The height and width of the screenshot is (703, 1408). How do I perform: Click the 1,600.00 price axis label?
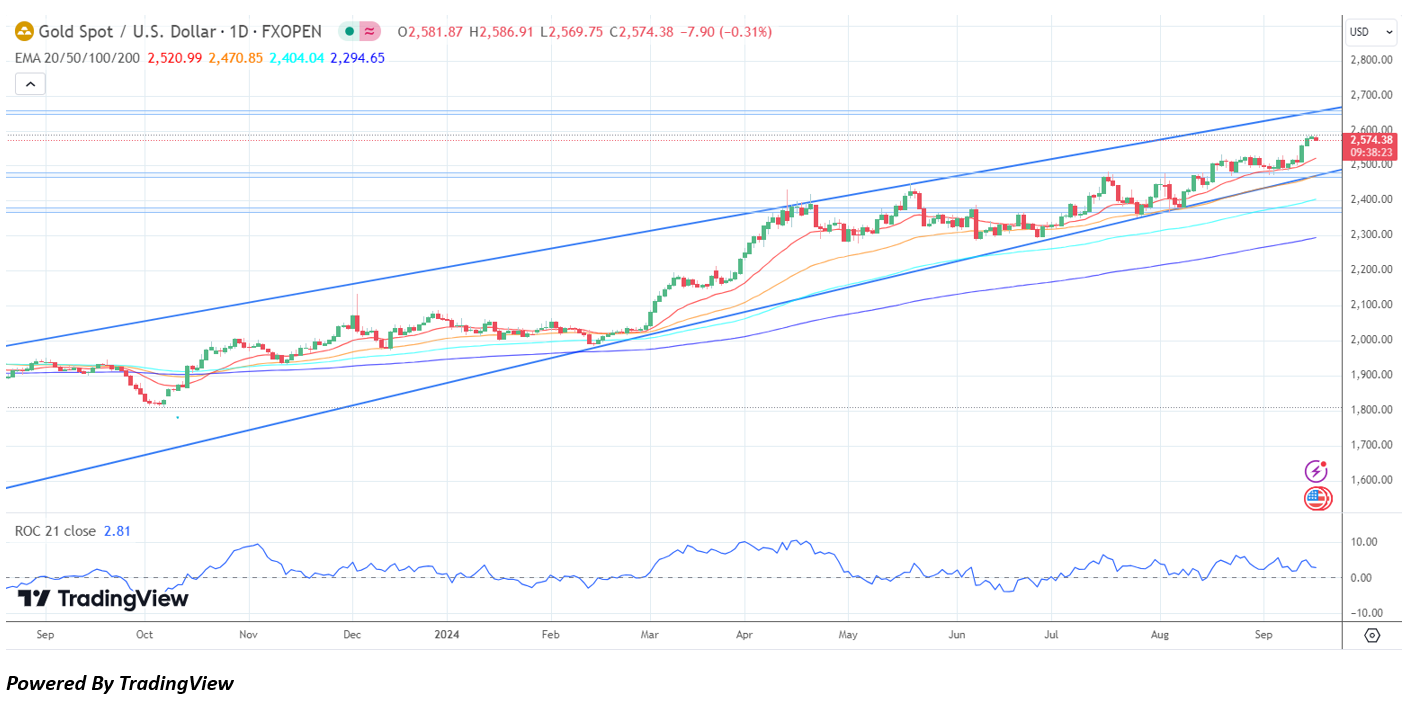coord(1370,480)
